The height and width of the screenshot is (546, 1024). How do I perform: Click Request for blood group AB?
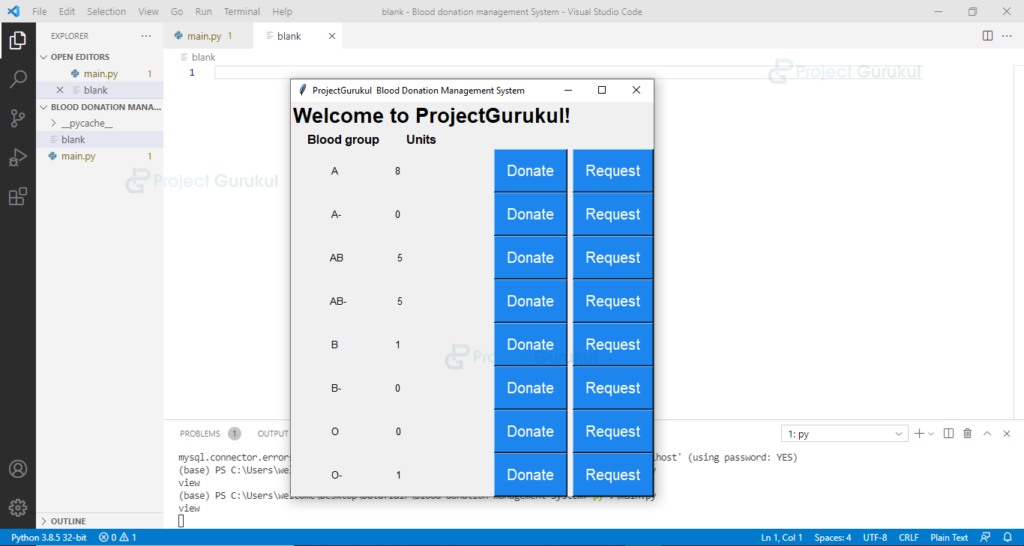613,257
